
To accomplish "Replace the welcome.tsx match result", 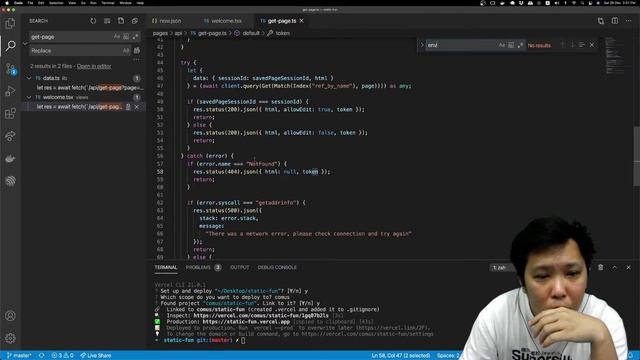I will (128, 107).
